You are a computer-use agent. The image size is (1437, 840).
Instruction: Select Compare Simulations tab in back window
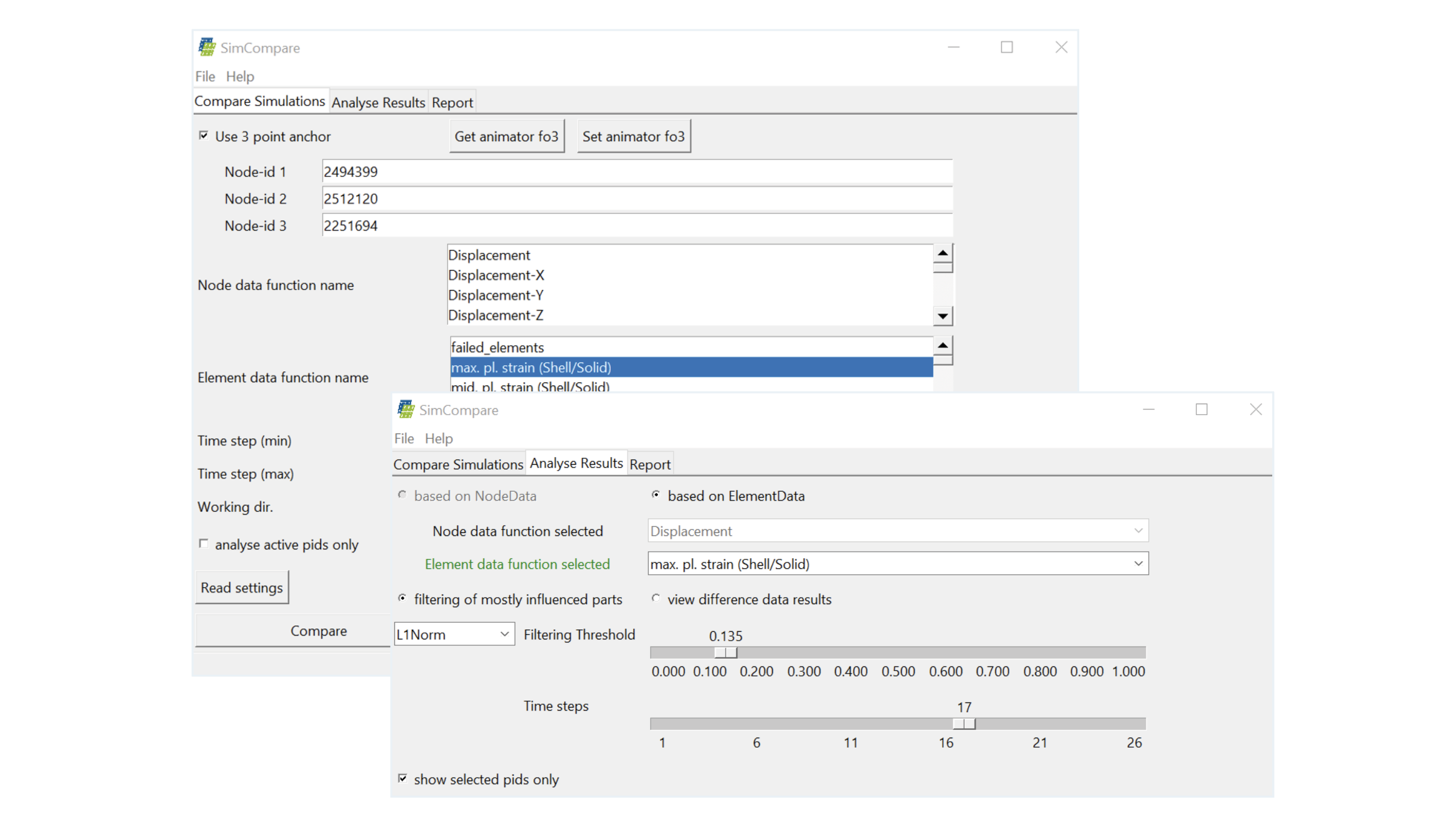point(260,101)
